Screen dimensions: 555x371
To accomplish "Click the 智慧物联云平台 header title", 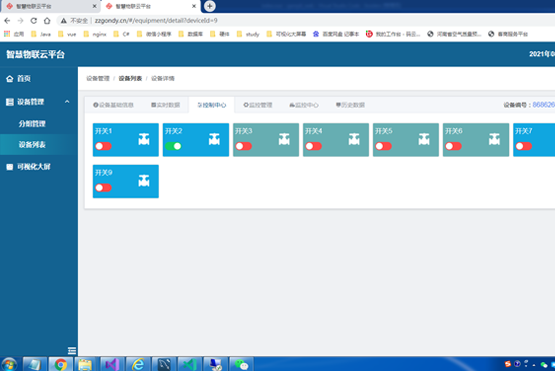I will pos(35,54).
